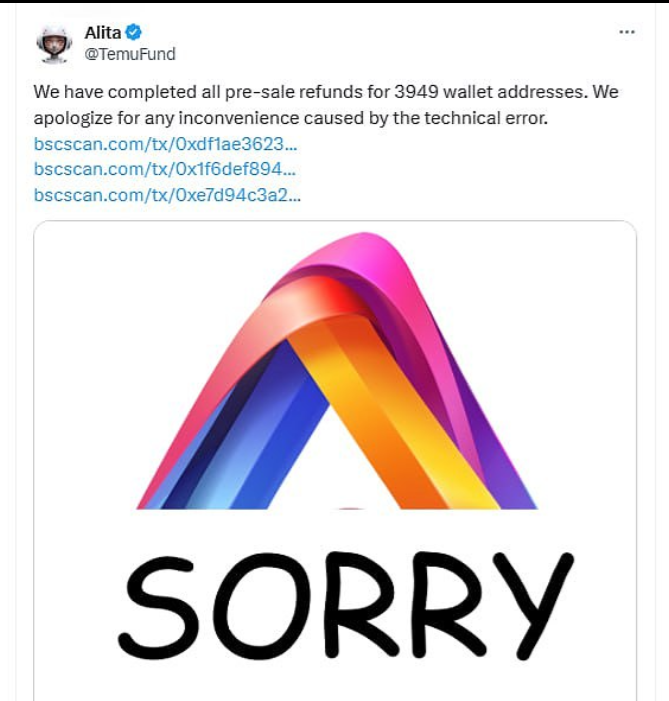Click the words 'technical error' in tweet
The height and width of the screenshot is (701, 669).
486,118
